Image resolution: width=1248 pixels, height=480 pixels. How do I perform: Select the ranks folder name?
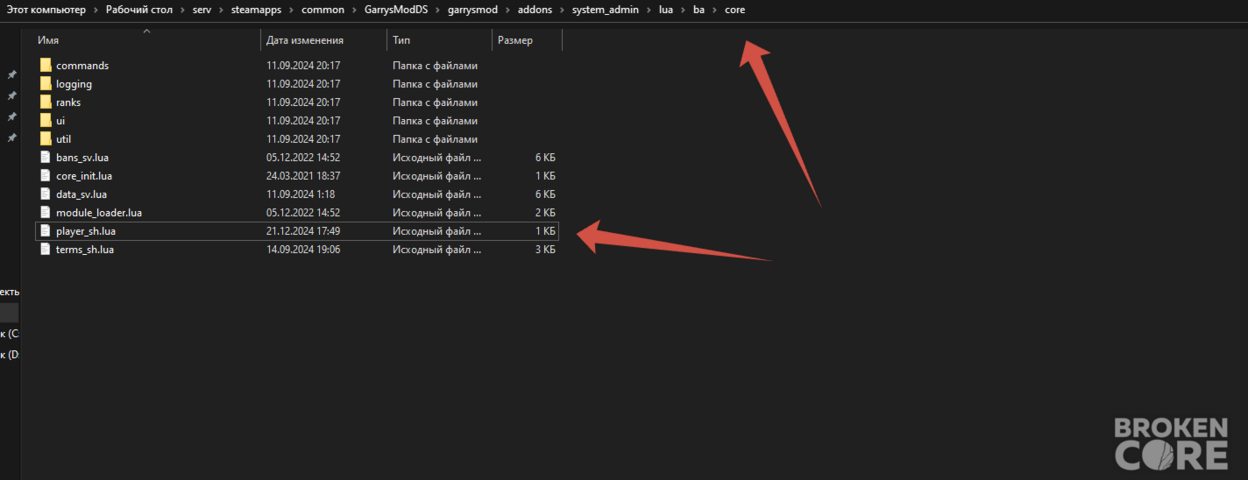pyautogui.click(x=69, y=102)
